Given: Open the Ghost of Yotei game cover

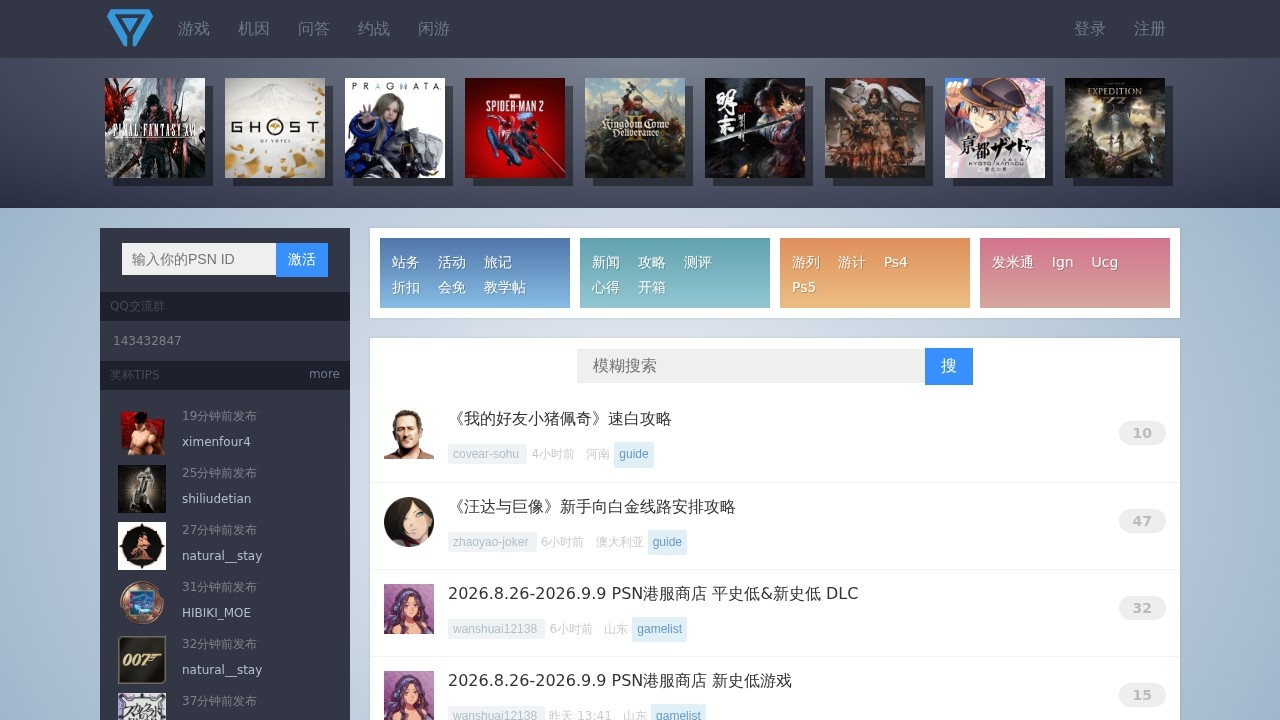Looking at the screenshot, I should (275, 128).
